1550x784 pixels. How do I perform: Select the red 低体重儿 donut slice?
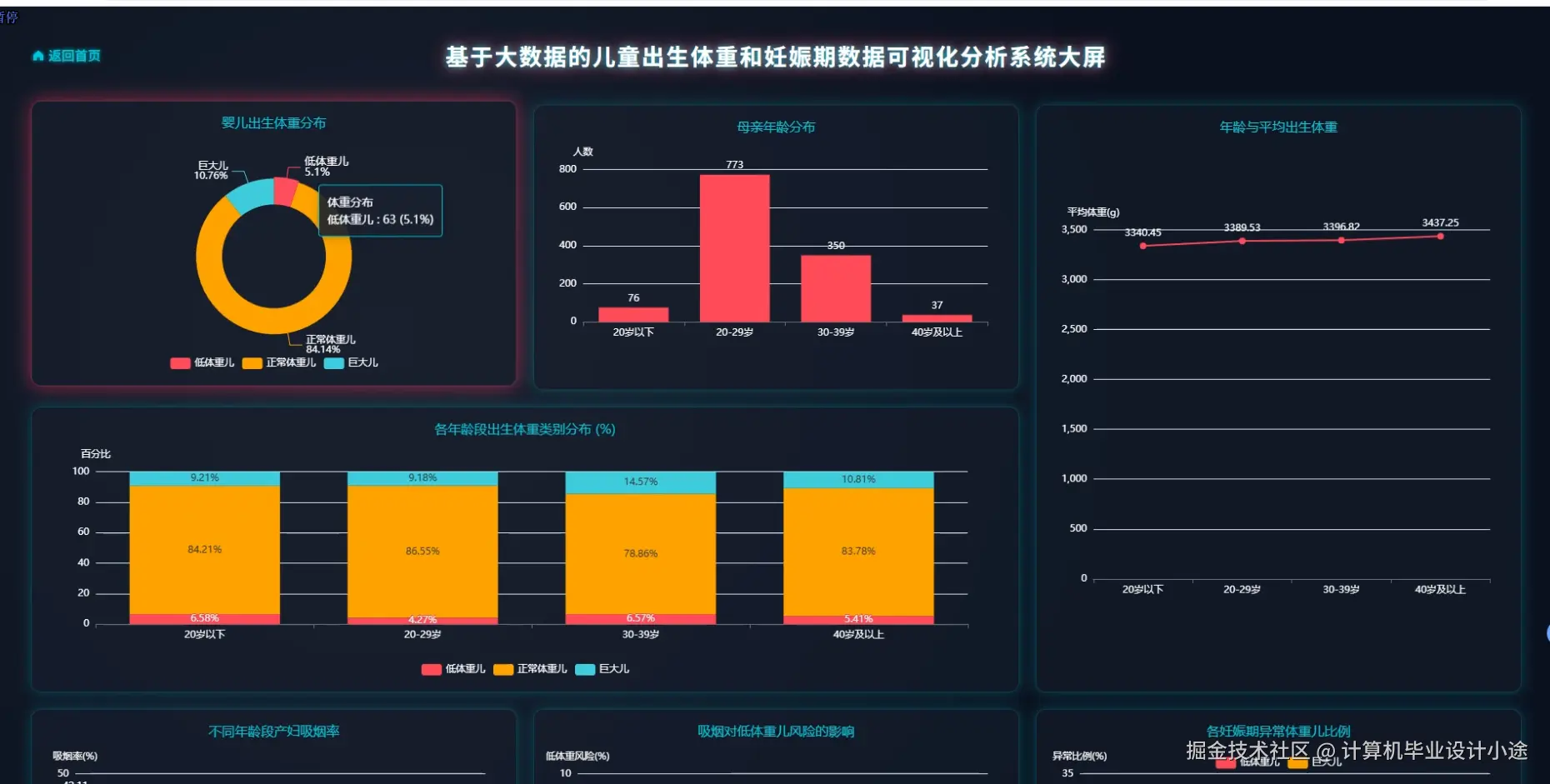285,191
